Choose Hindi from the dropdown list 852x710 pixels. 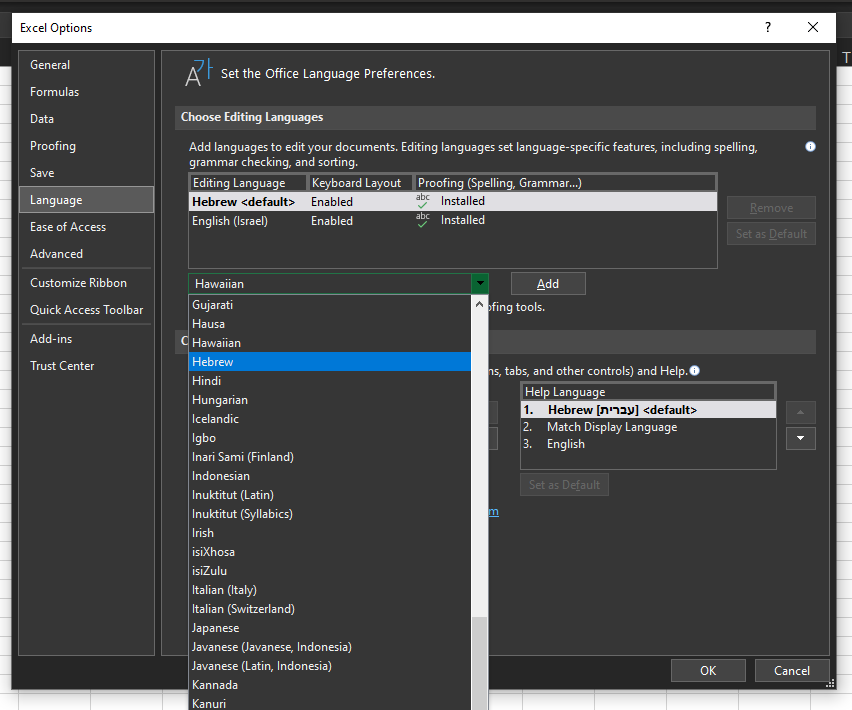click(330, 381)
